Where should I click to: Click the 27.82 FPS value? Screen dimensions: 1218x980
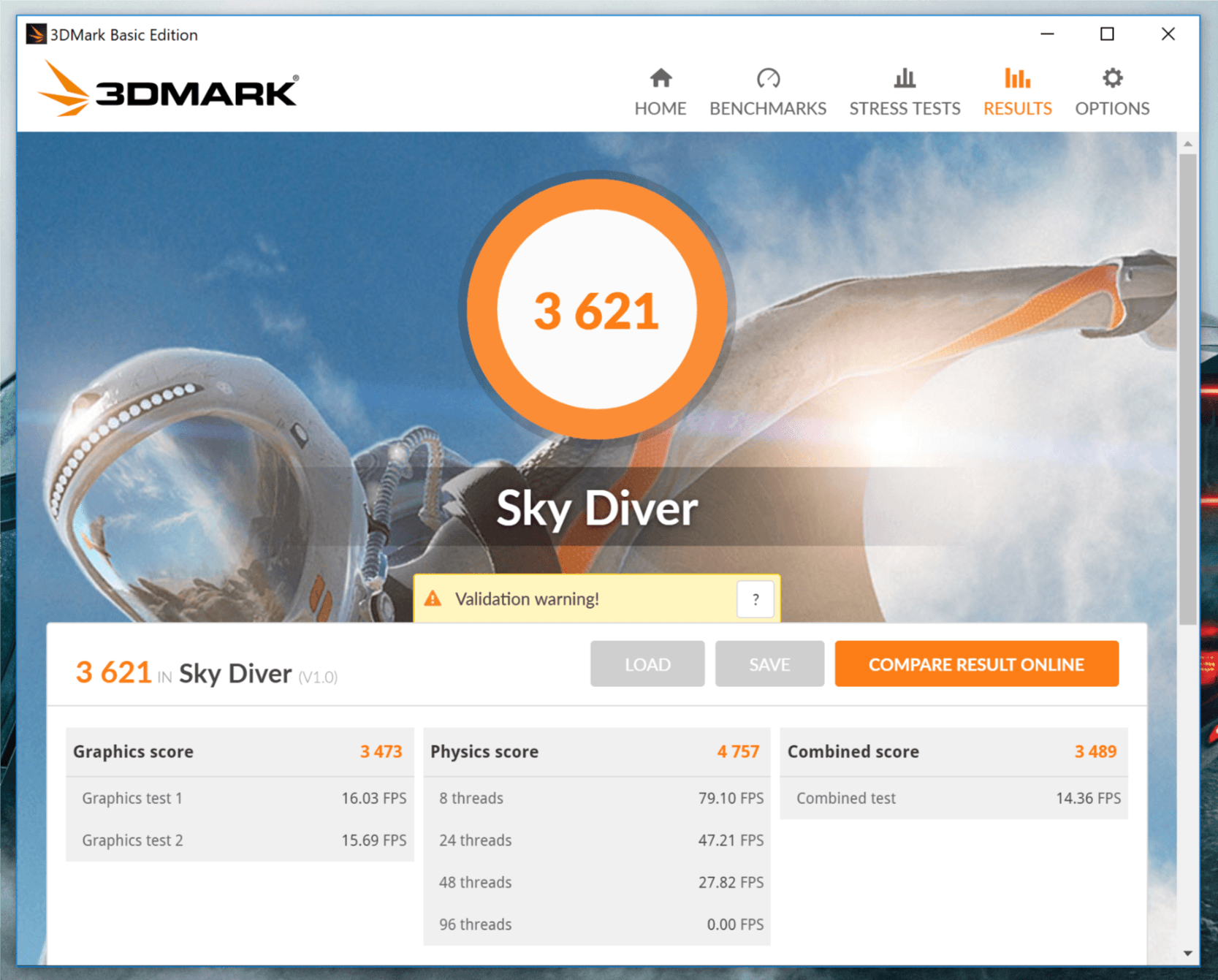point(731,882)
